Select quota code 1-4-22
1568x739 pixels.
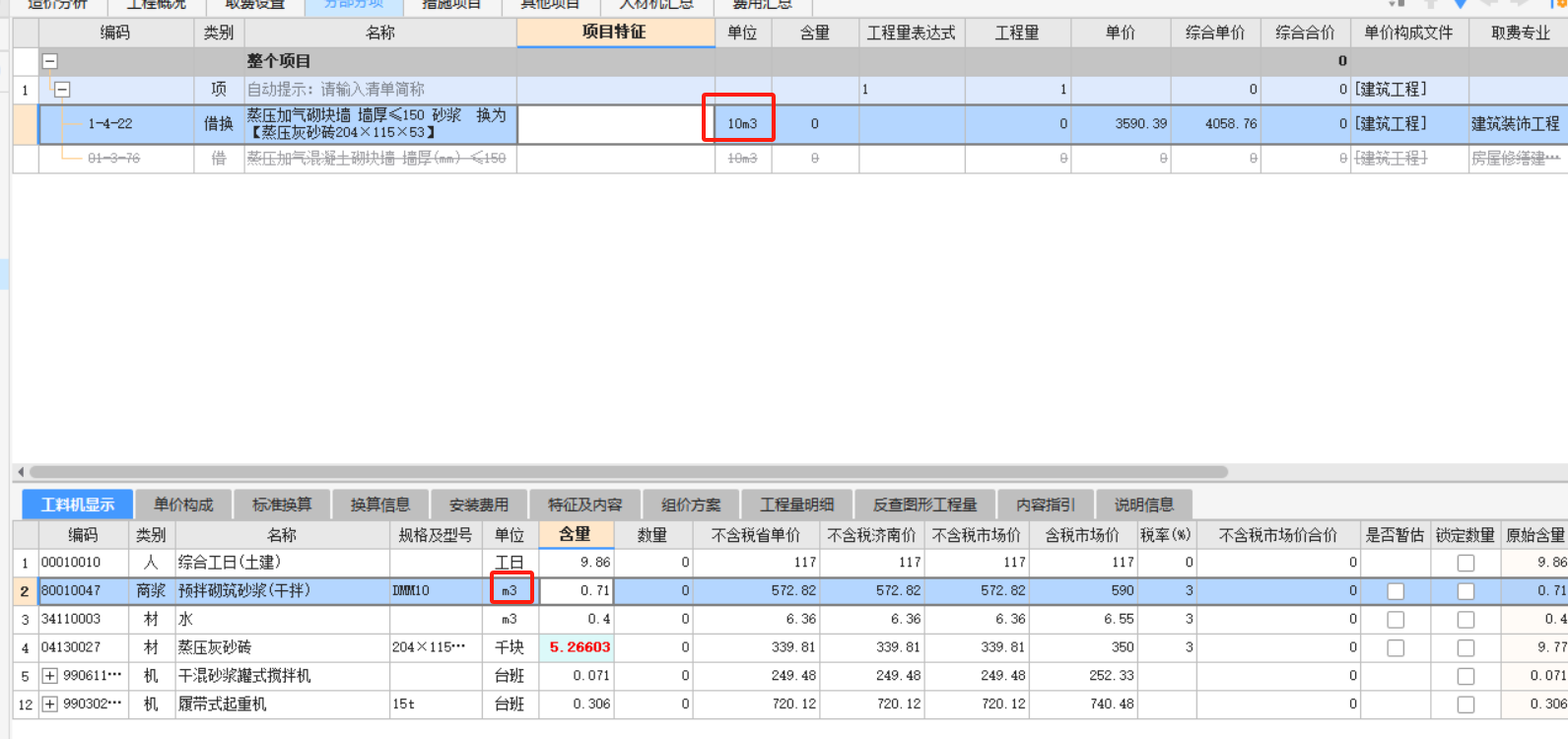110,124
